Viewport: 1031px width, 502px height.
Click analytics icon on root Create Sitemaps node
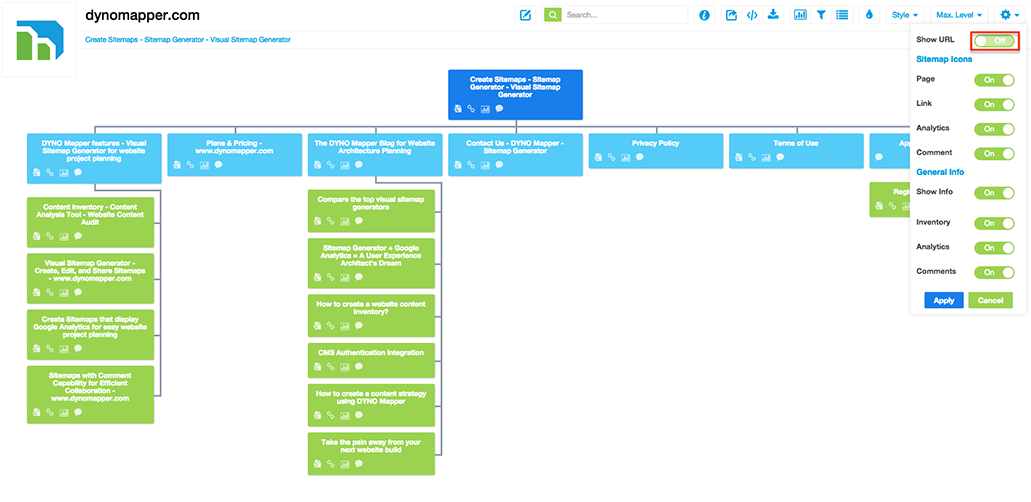coord(485,109)
